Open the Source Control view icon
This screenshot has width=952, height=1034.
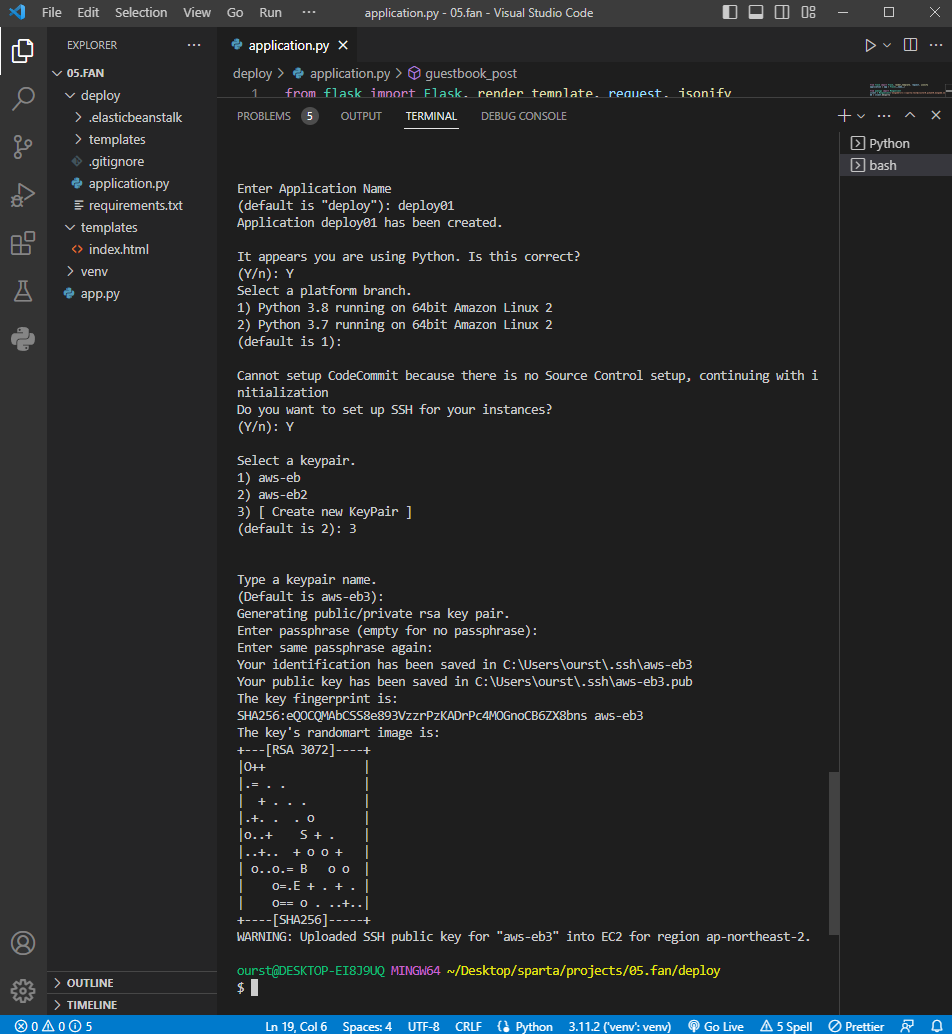pyautogui.click(x=23, y=147)
